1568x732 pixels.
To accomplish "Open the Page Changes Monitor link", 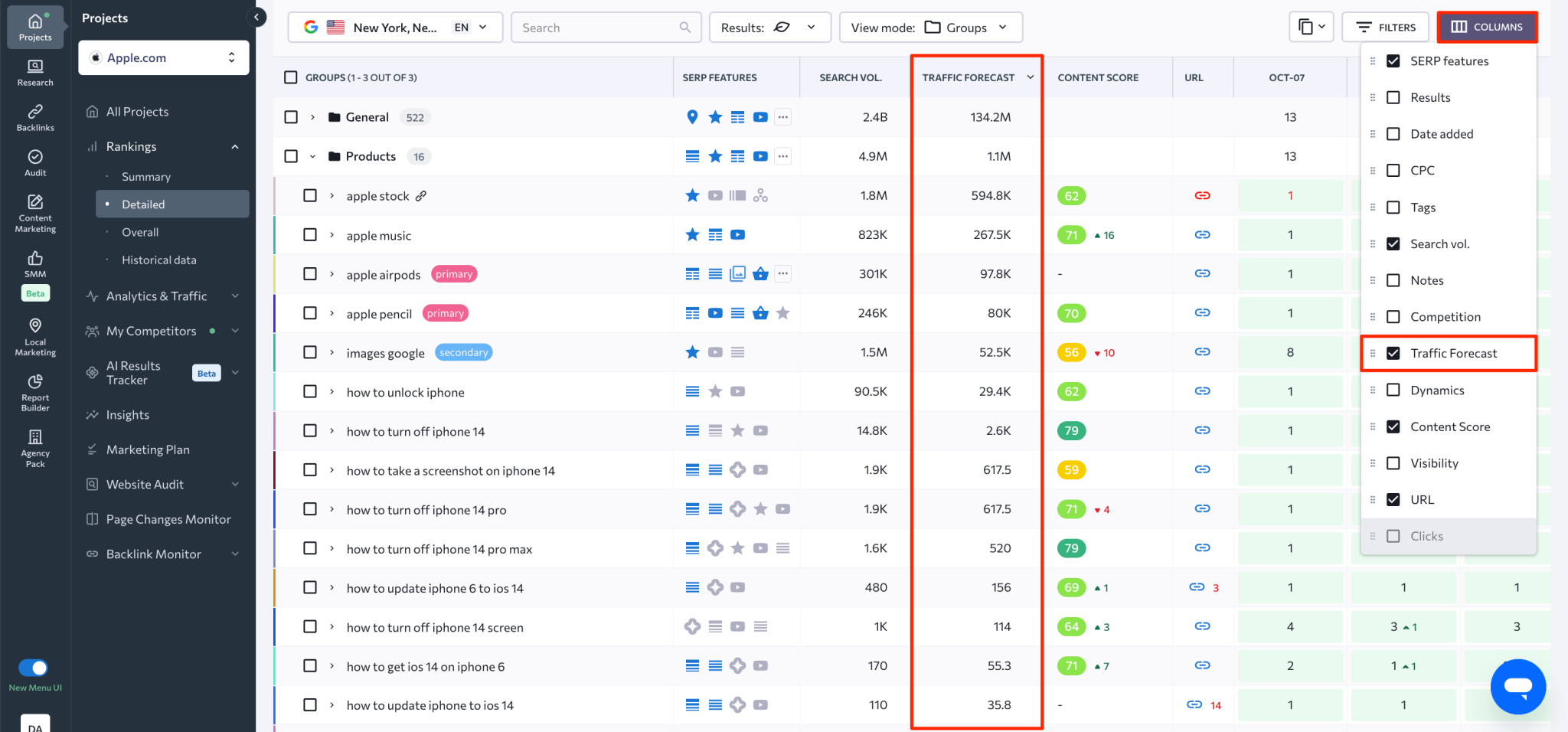I will coord(168,519).
